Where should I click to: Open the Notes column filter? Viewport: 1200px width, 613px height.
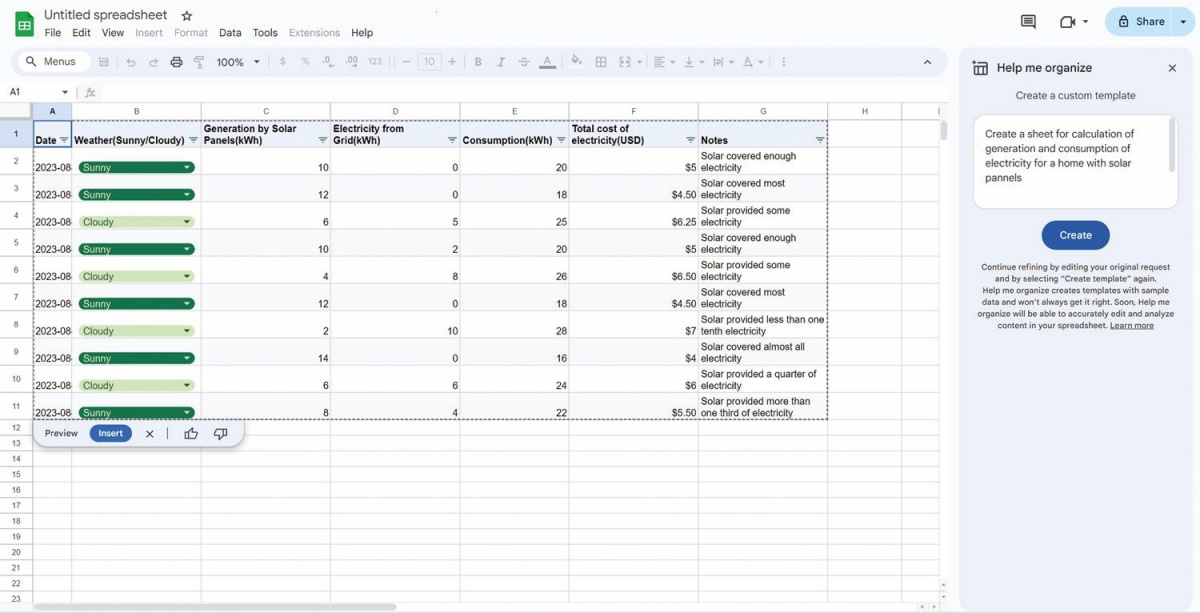[x=820, y=140]
